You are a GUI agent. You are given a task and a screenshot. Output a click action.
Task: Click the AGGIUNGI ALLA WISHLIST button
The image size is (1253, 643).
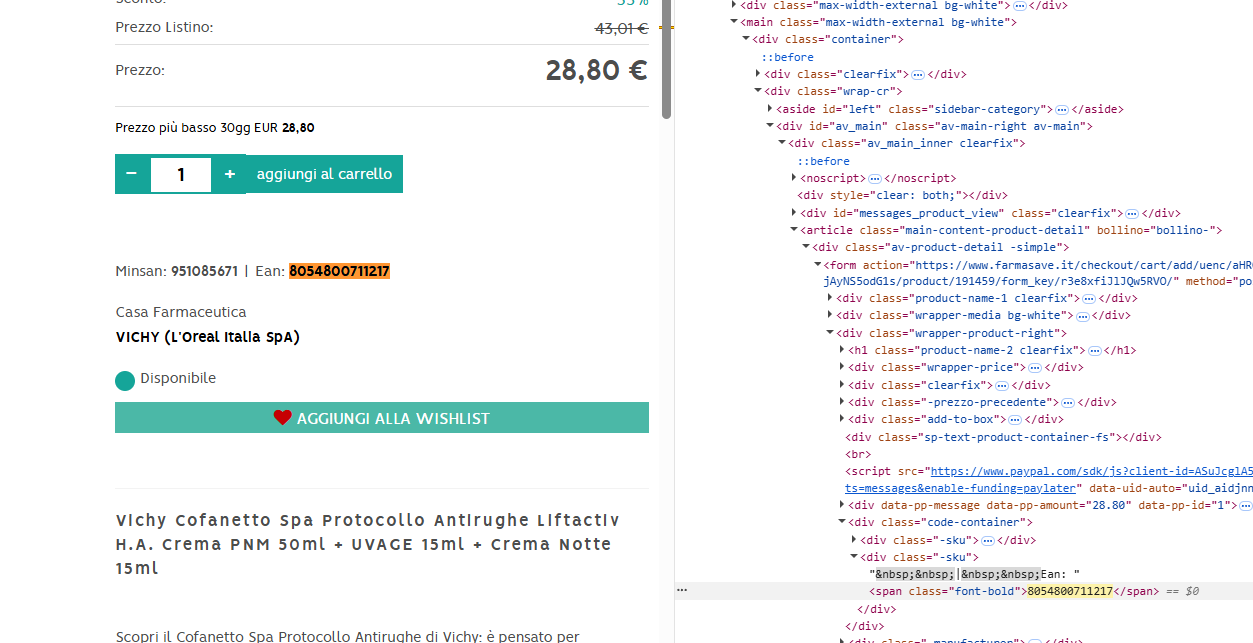(x=382, y=418)
